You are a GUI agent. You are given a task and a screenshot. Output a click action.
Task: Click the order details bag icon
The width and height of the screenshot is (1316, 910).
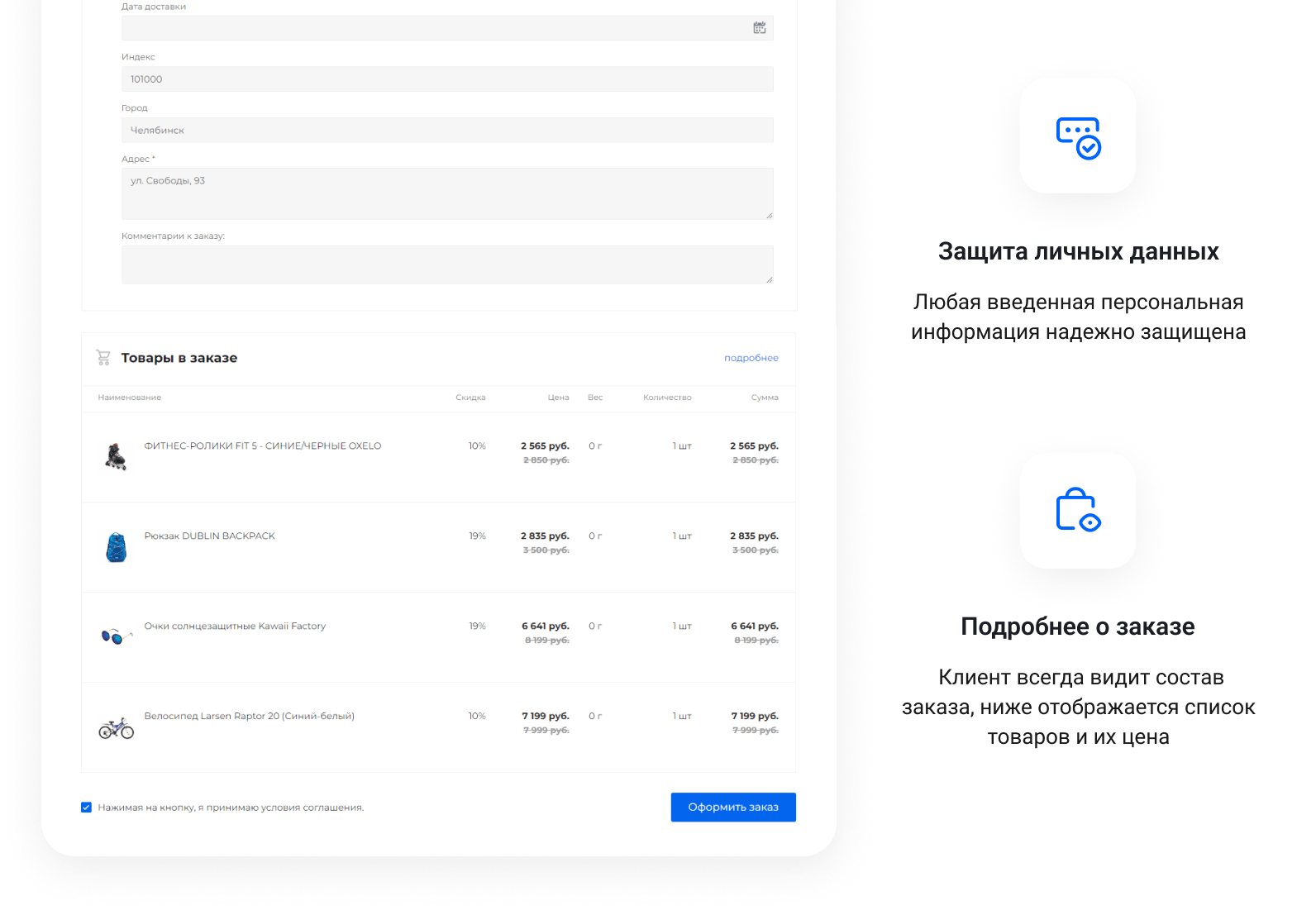tap(1077, 510)
